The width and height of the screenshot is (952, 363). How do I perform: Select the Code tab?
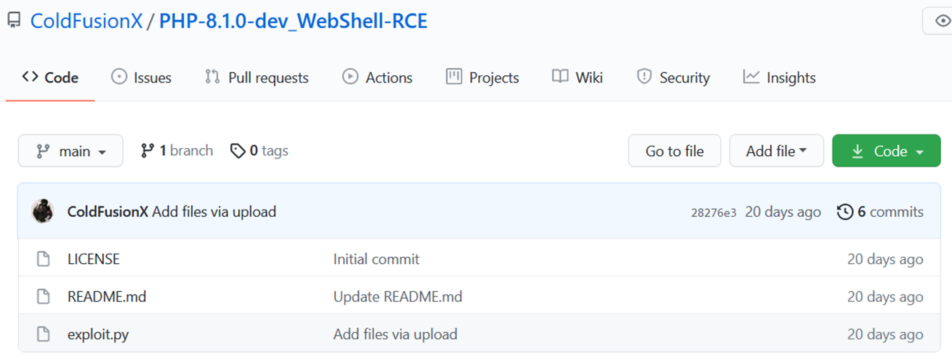click(x=50, y=78)
